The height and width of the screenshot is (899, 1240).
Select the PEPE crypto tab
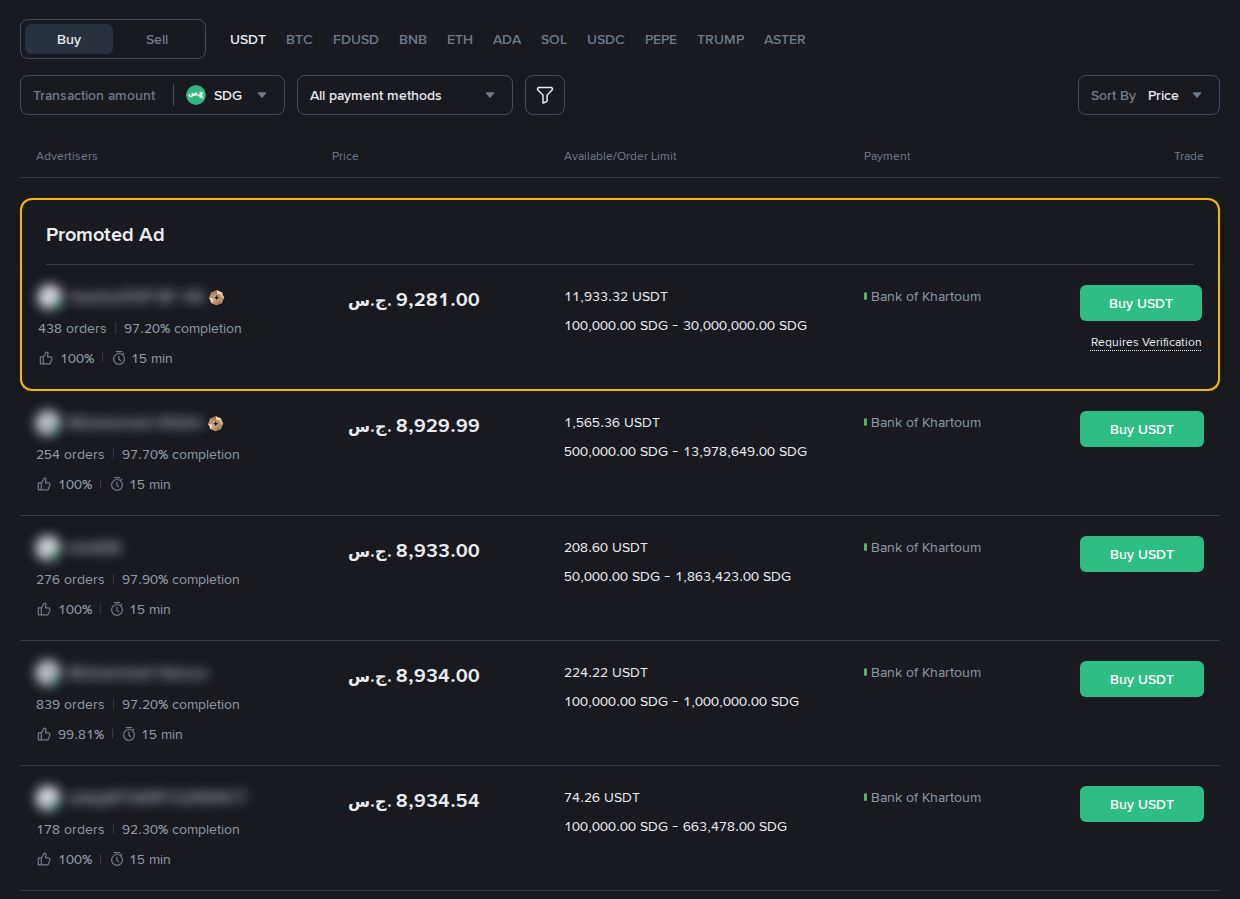click(661, 40)
